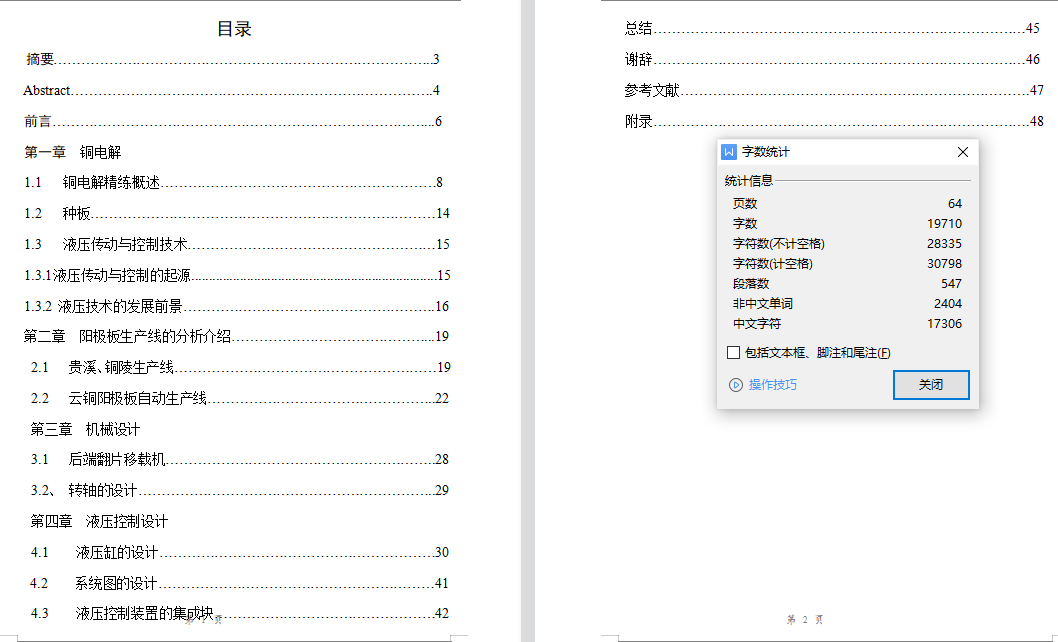Viewport: 1058px width, 642px height.
Task: Enable 包括文本框、脚注和尾注 checkbox
Action: (734, 352)
